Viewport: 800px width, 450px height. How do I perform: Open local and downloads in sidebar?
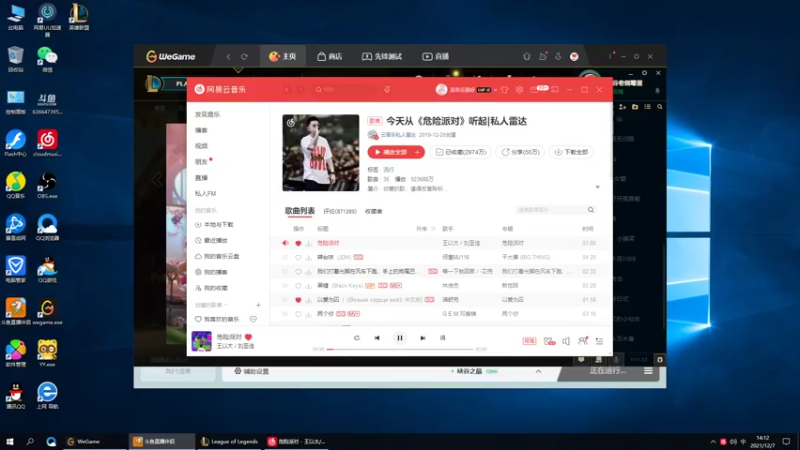click(x=215, y=224)
